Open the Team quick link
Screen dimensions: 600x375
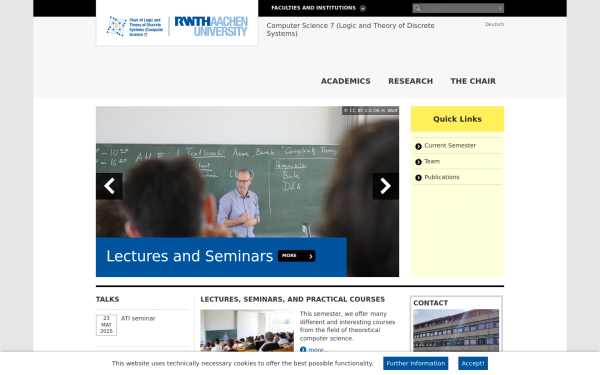click(x=432, y=161)
